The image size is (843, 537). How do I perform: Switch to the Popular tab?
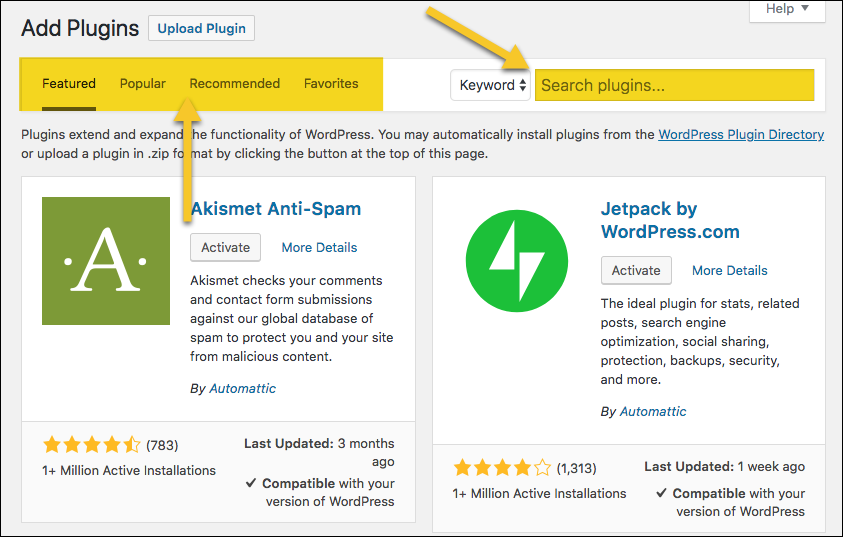point(142,83)
